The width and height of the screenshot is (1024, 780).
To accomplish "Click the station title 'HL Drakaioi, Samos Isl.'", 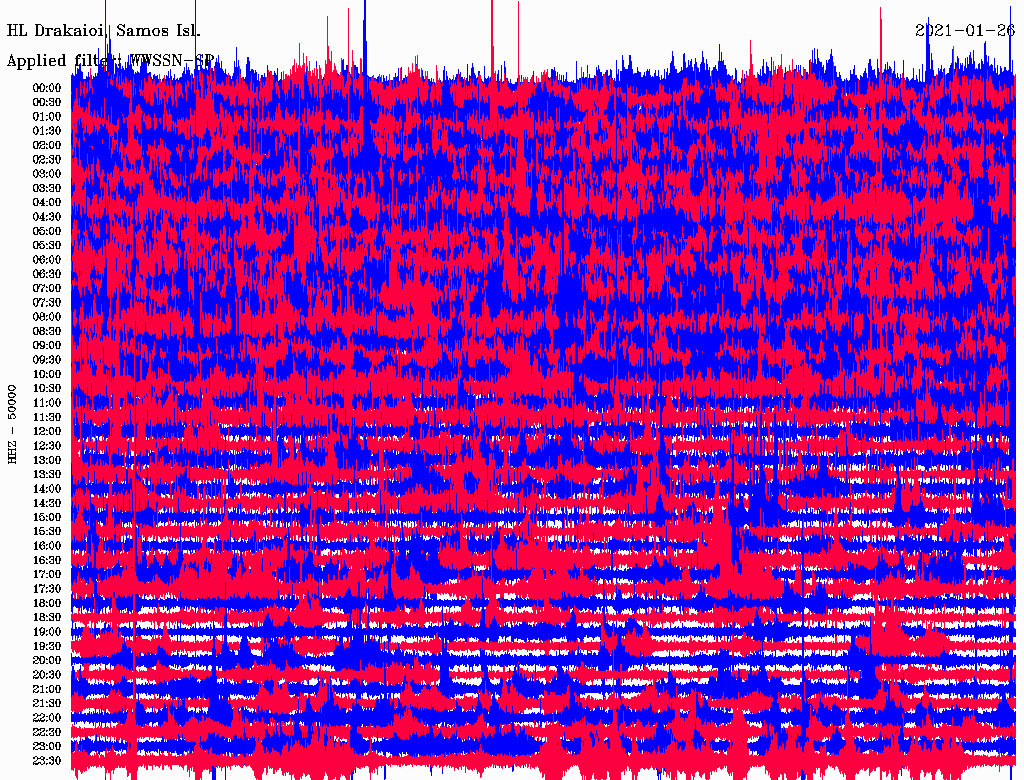I will coord(104,30).
